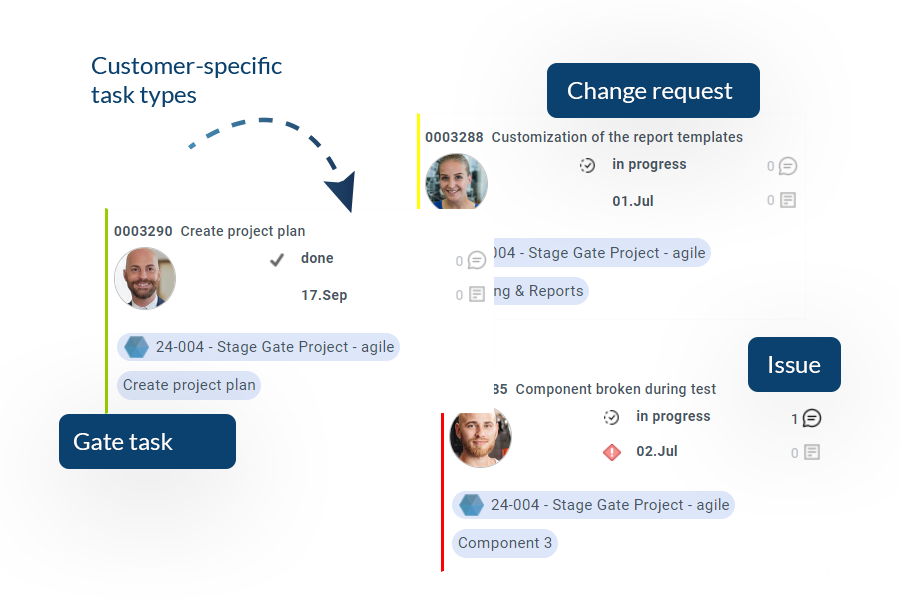Click the notes icon on Component broken card
This screenshot has height=600, width=900.
[812, 452]
